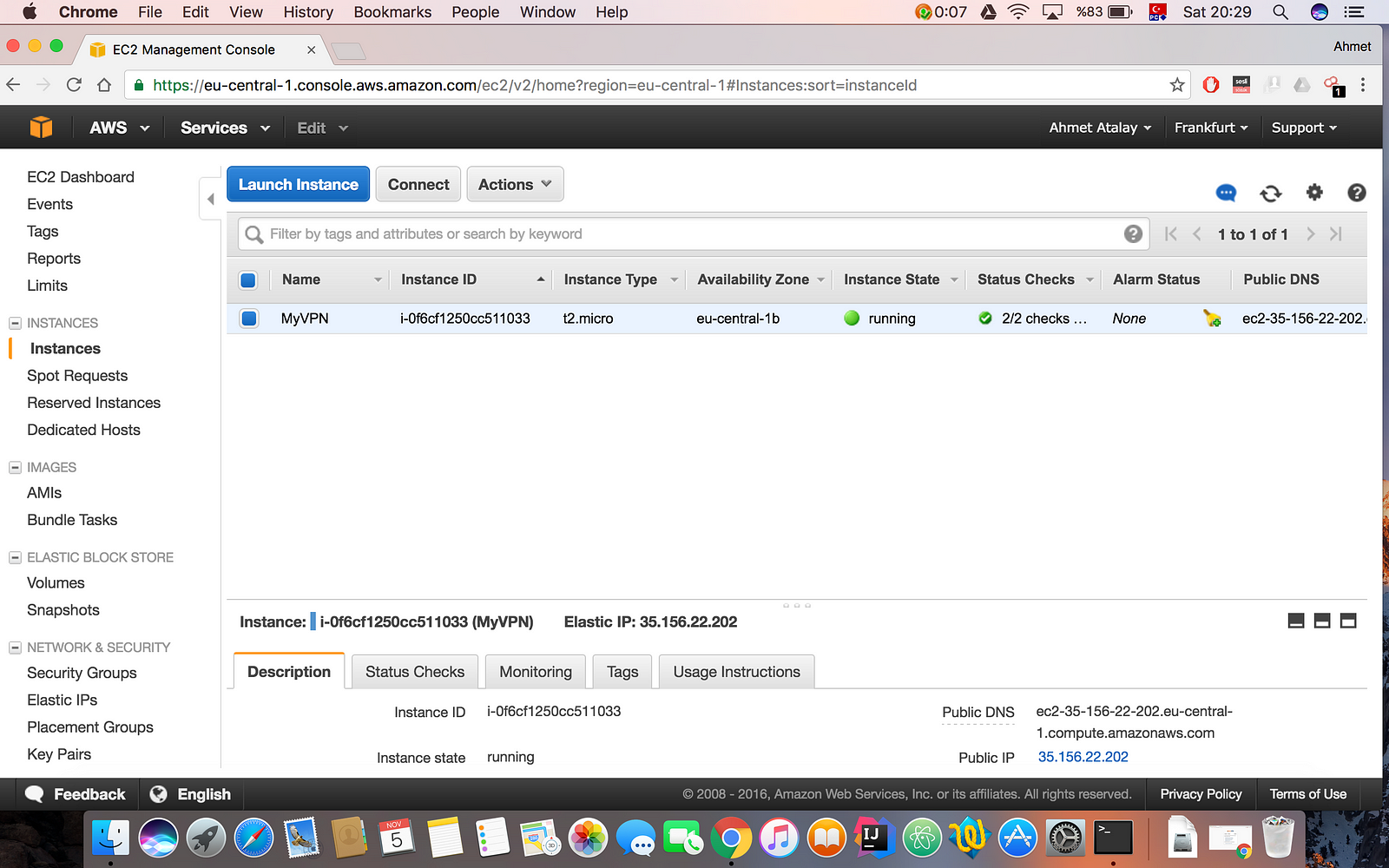1389x868 pixels.
Task: Open Volumes in the sidebar
Action: [x=56, y=583]
